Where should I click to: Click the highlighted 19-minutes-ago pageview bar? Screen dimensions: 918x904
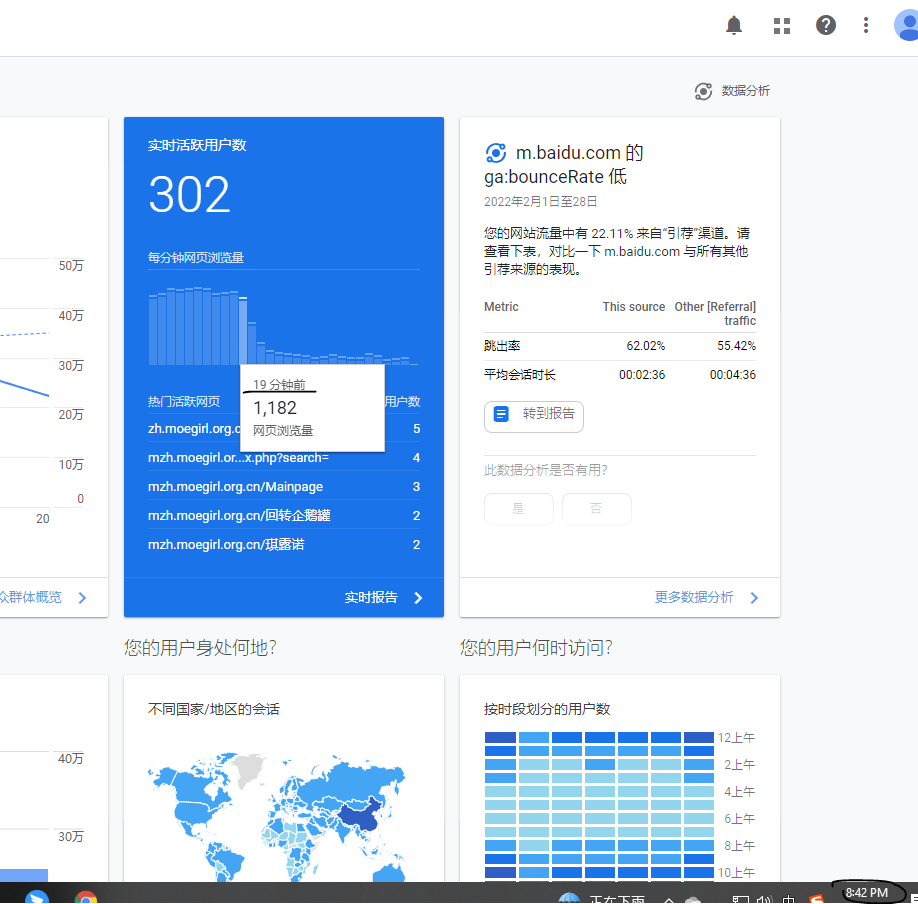[243, 331]
